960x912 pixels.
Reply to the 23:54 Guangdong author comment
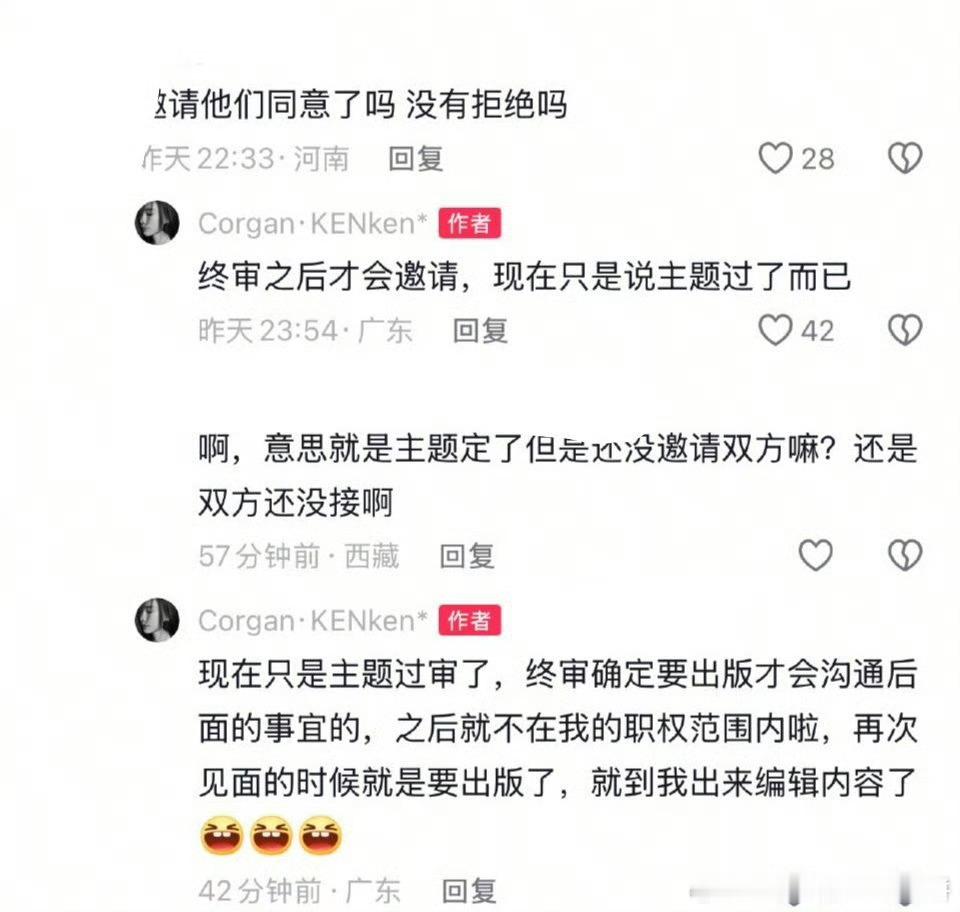(x=480, y=331)
